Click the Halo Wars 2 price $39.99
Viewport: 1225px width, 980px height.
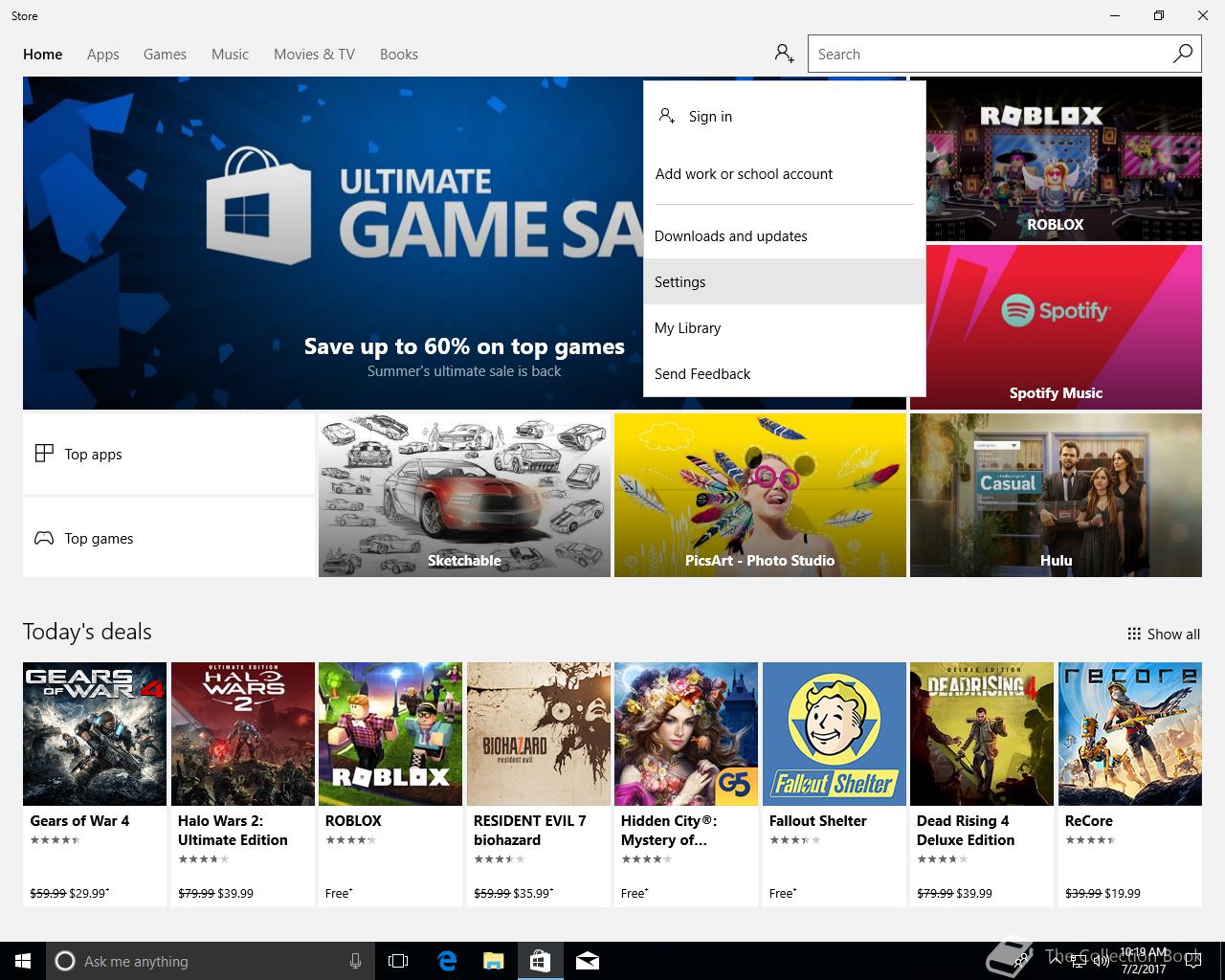[x=235, y=893]
